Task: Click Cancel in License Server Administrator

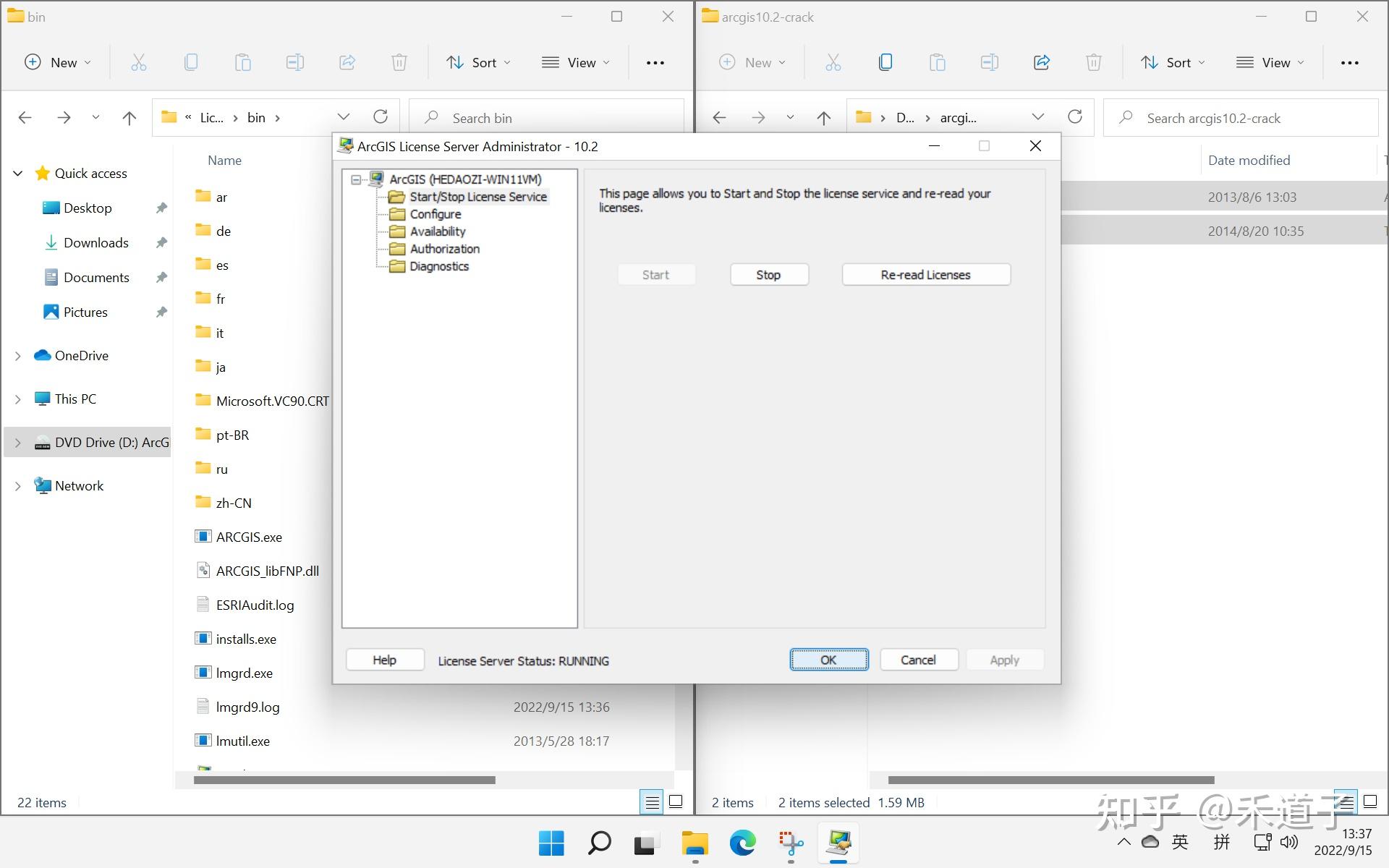Action: [919, 660]
